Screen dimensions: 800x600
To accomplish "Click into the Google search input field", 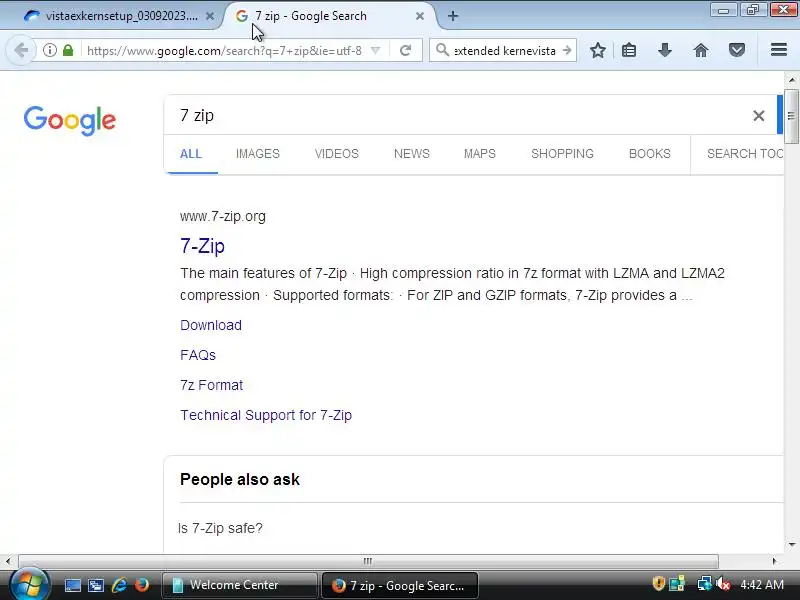I will [459, 116].
